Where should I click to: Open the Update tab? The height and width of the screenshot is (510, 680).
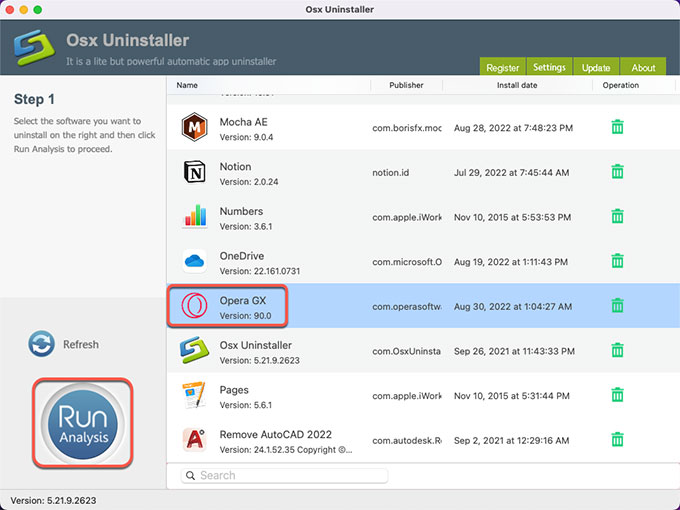click(596, 67)
